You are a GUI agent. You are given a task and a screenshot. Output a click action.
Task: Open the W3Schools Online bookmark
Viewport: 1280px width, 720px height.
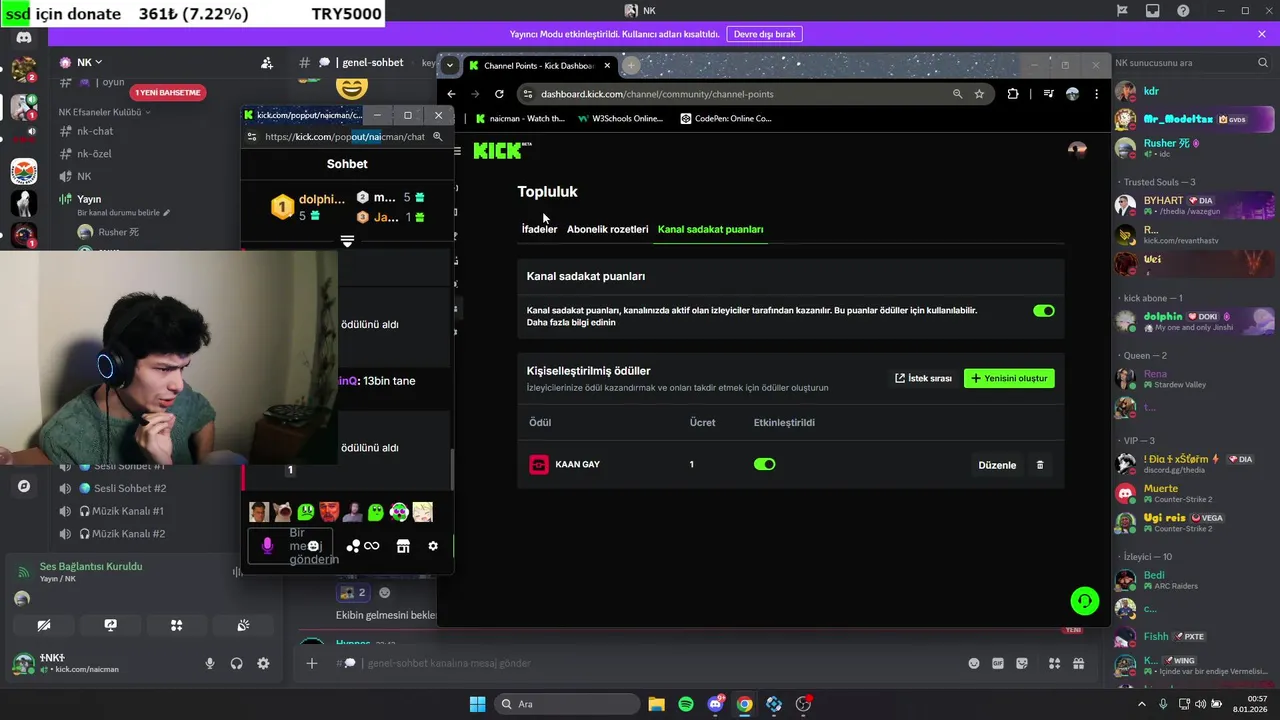pyautogui.click(x=620, y=118)
